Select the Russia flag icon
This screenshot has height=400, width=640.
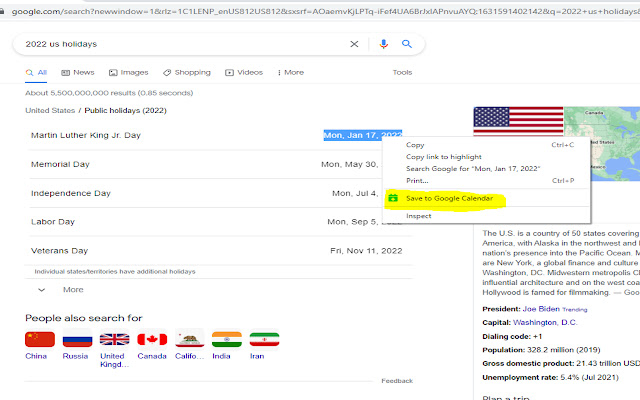pyautogui.click(x=77, y=339)
